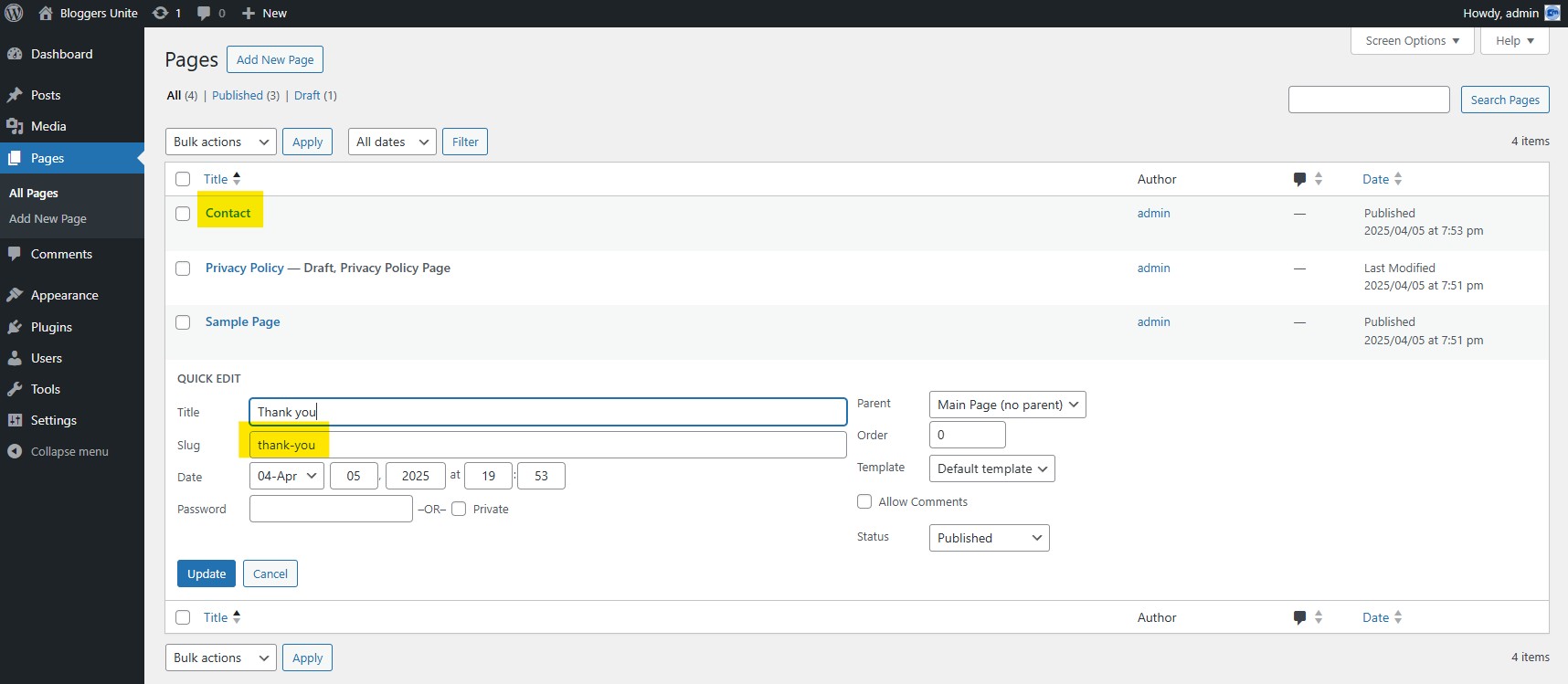Open the All dates dropdown
The height and width of the screenshot is (684, 1568).
pos(392,142)
